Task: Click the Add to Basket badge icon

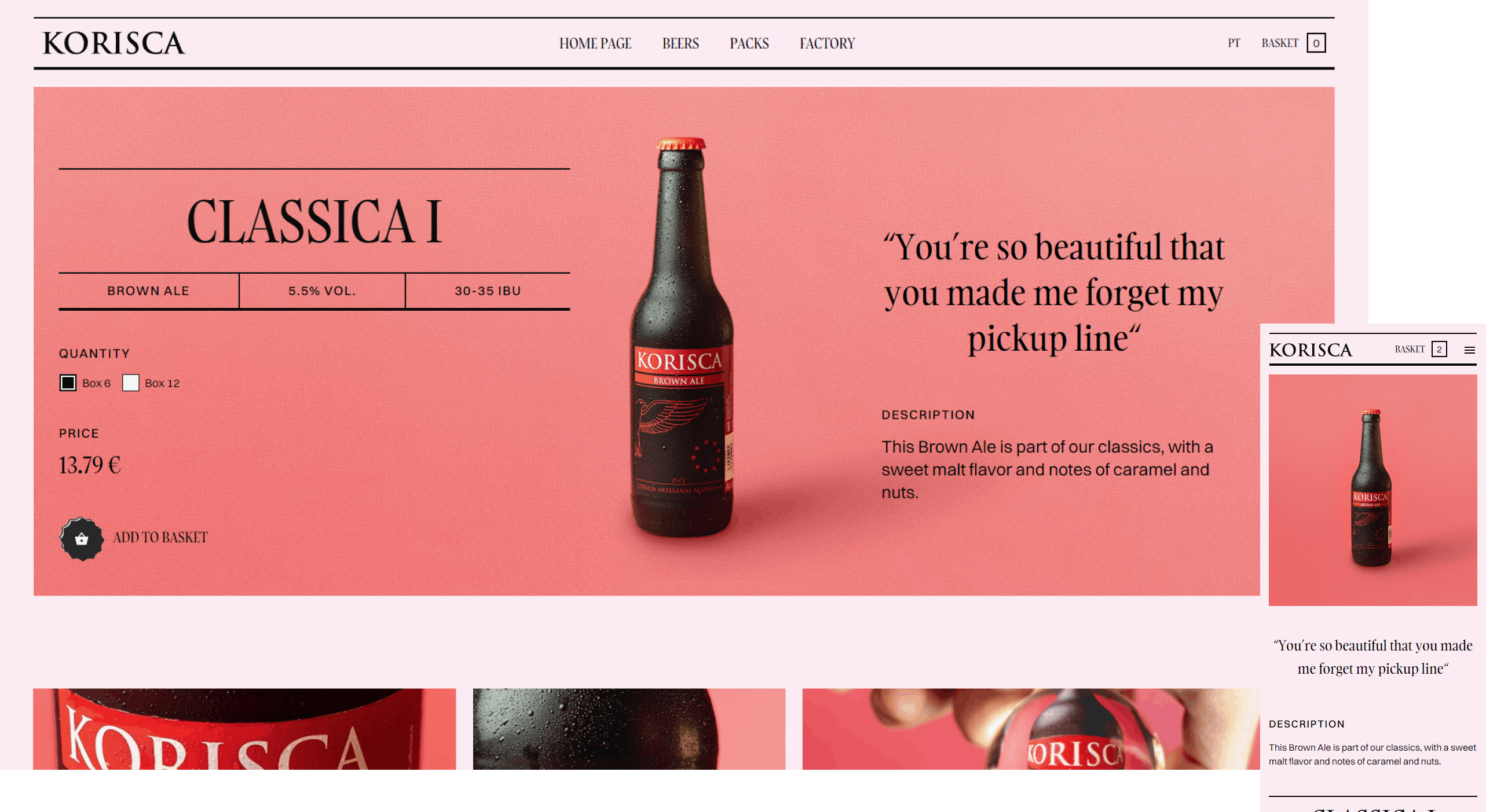Action: pos(82,538)
